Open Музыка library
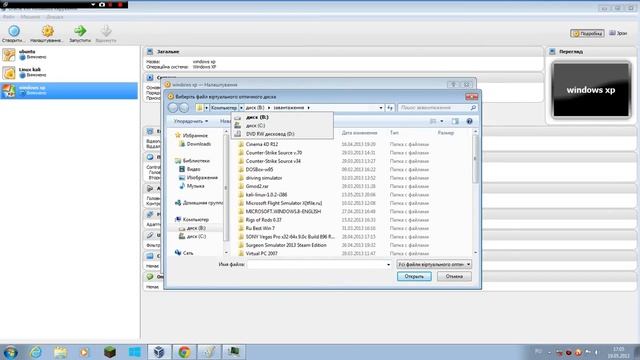The width and height of the screenshot is (640, 360). click(195, 186)
